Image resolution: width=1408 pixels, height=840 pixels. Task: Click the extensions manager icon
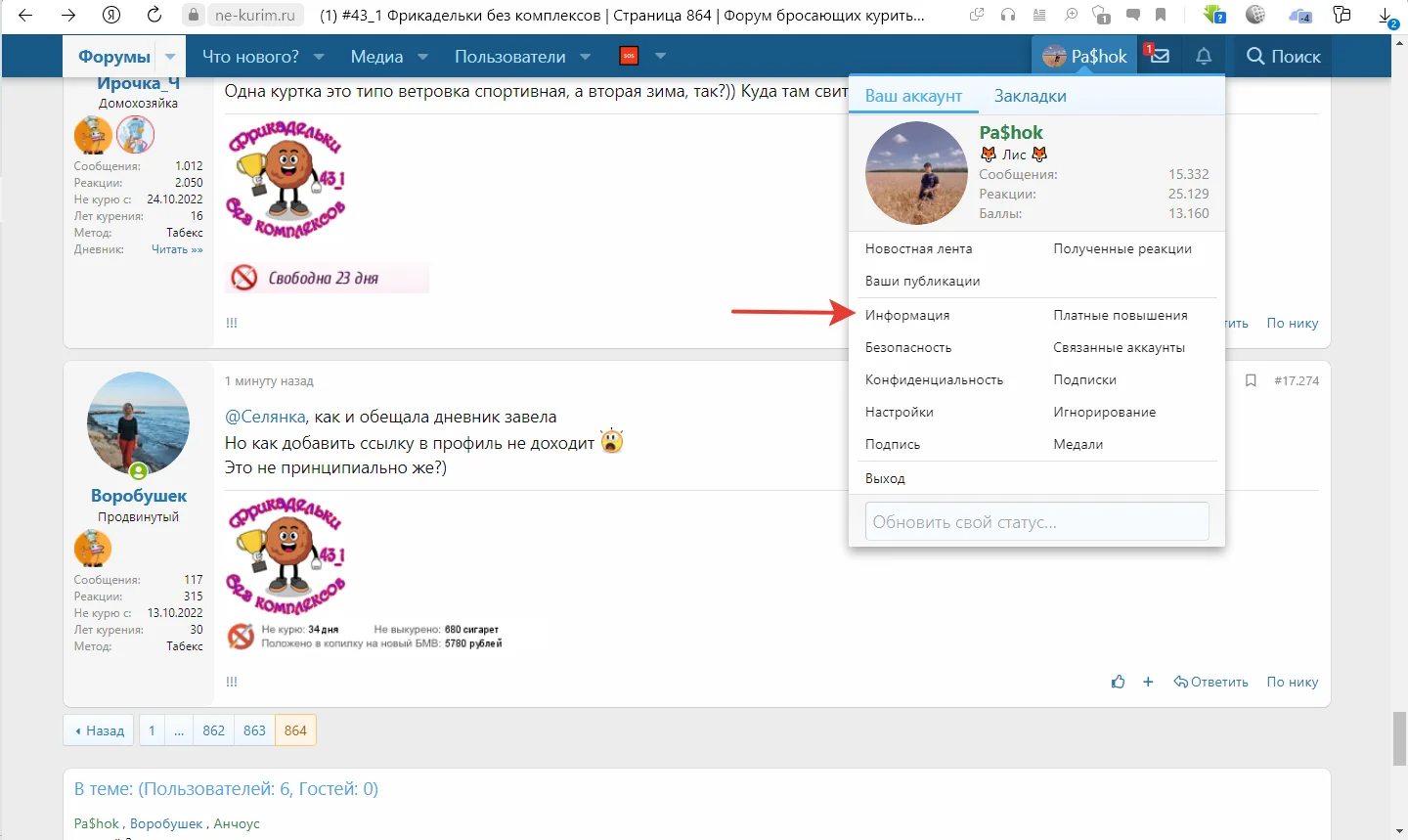1342,16
